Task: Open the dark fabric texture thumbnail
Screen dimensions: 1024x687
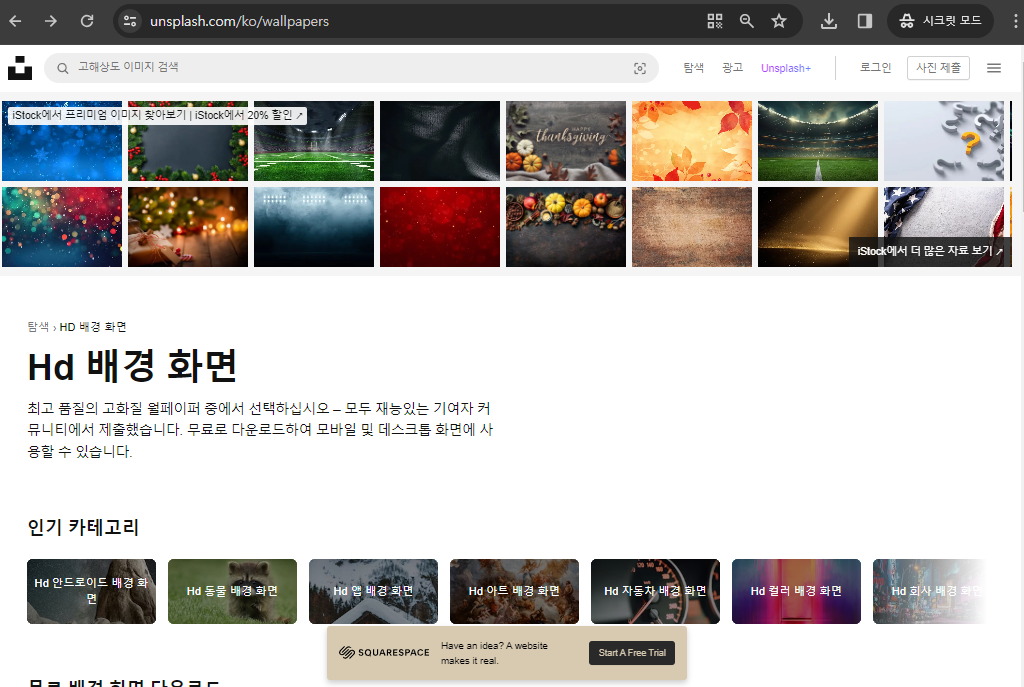Action: coord(440,141)
